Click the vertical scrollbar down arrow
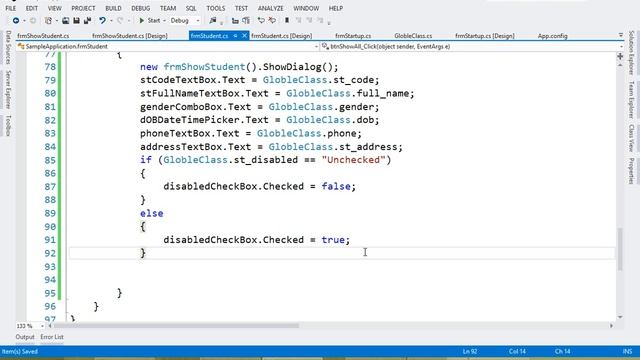 pos(620,317)
